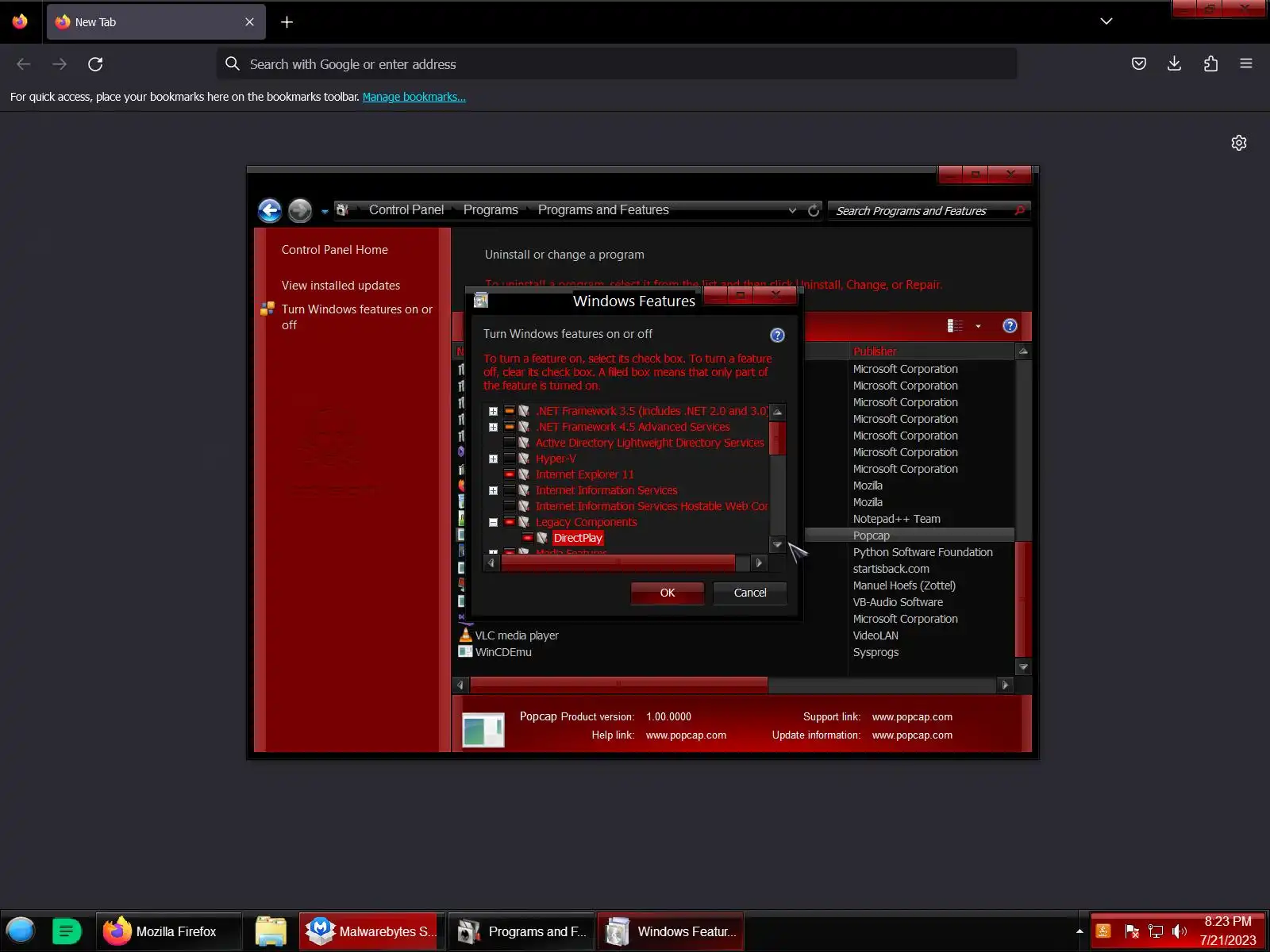Focus the Firefox address bar
This screenshot has width=1270, height=952.
617,64
